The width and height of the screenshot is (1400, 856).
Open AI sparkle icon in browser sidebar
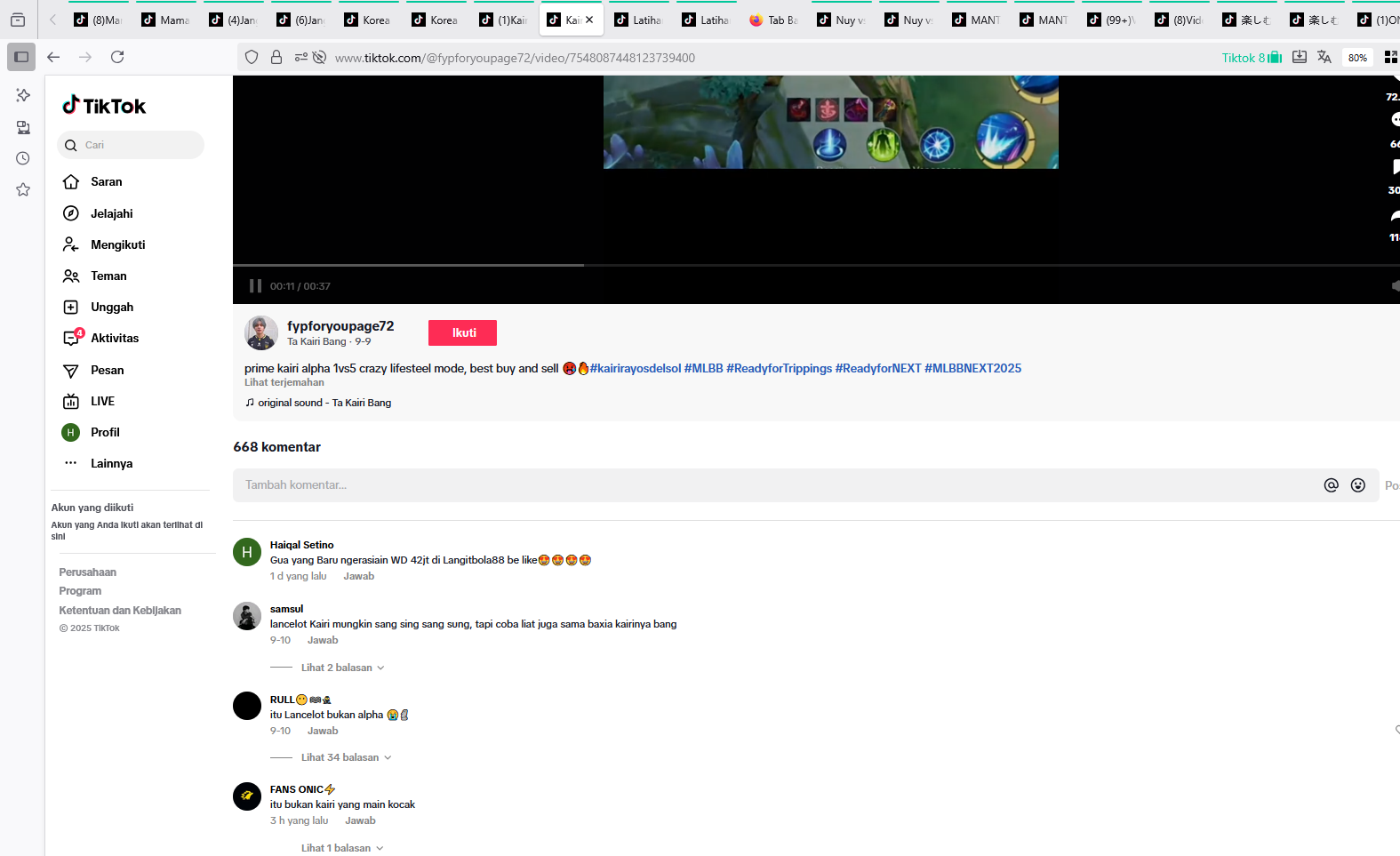23,95
